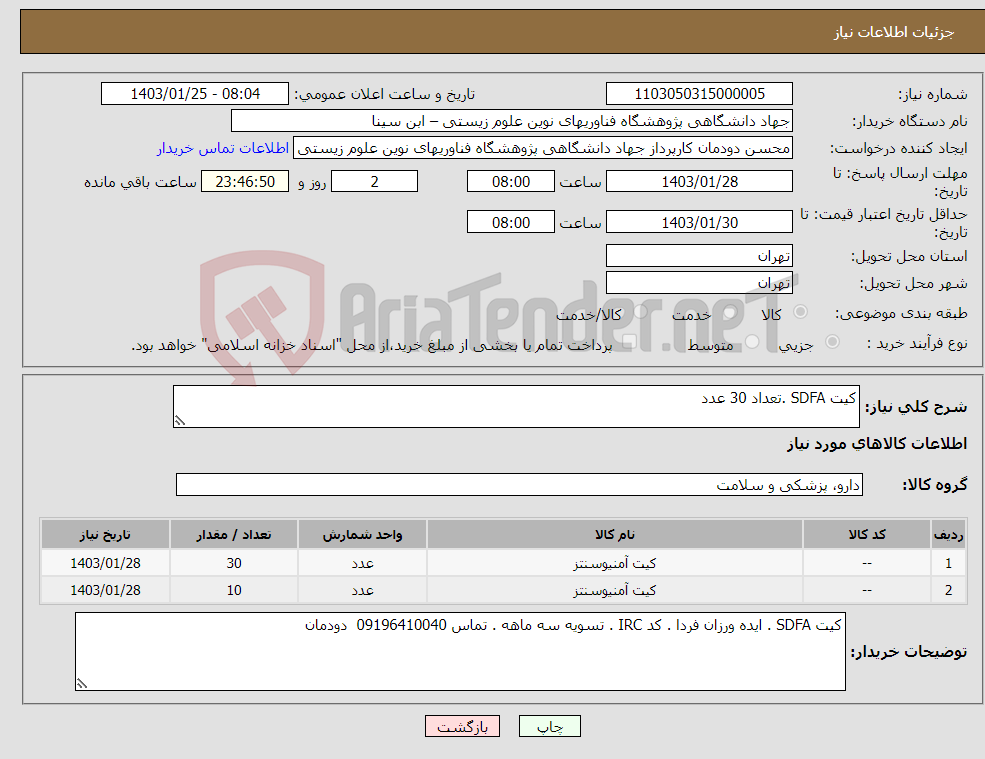Click the واحد شمارش column header
This screenshot has height=759, width=985.
362,535
